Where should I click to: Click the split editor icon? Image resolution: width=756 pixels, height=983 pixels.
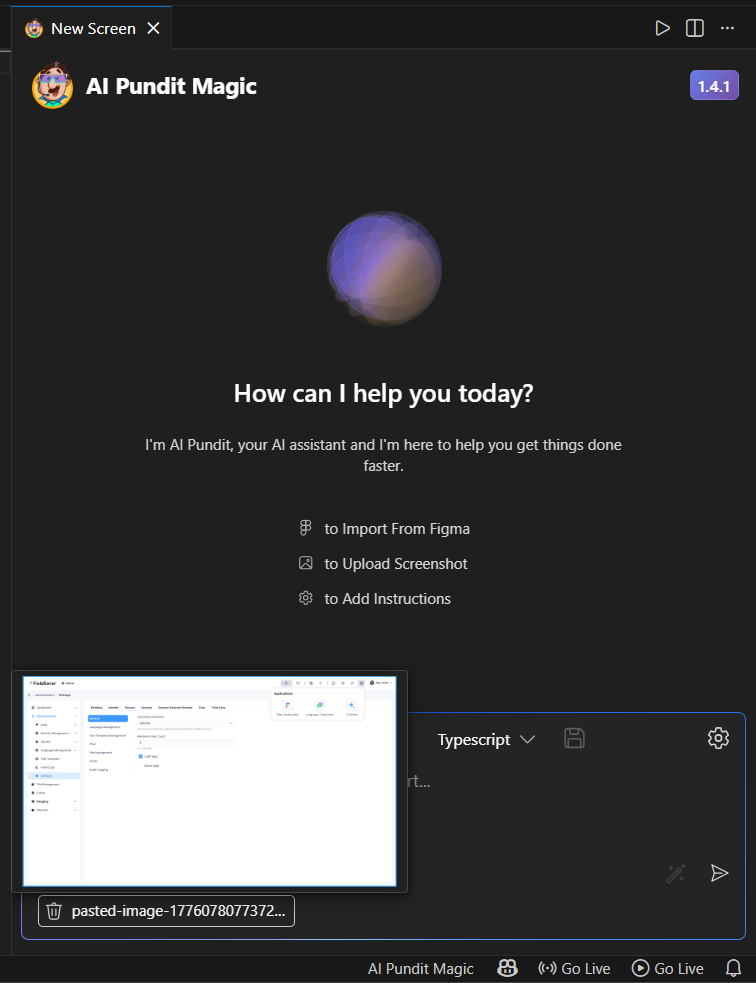coord(695,28)
